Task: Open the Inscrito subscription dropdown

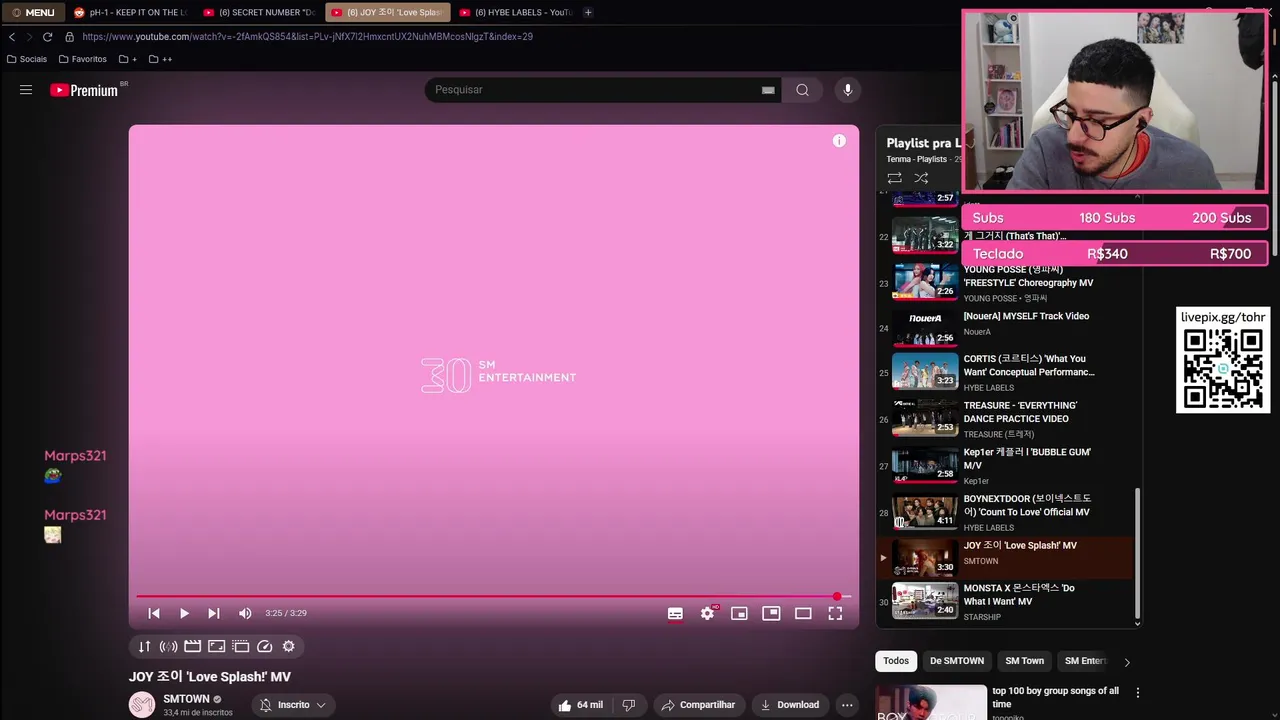Action: click(293, 705)
